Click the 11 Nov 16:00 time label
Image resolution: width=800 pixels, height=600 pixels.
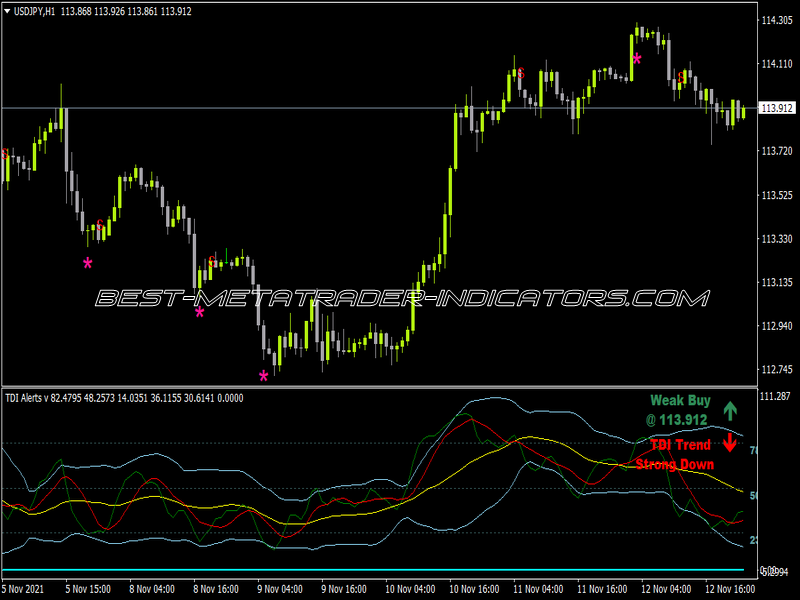(x=602, y=589)
